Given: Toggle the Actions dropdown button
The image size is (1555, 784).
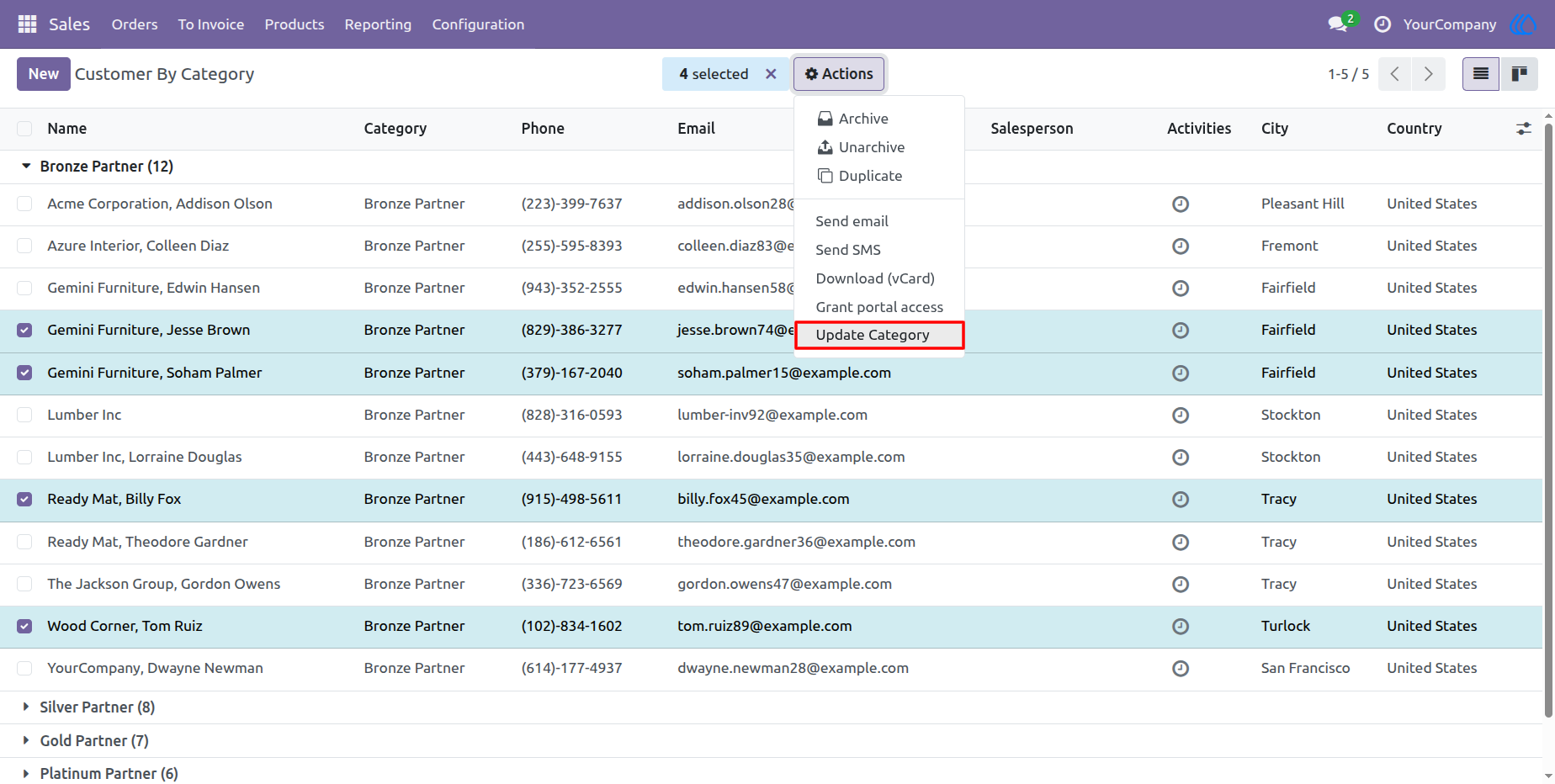Looking at the screenshot, I should tap(839, 74).
